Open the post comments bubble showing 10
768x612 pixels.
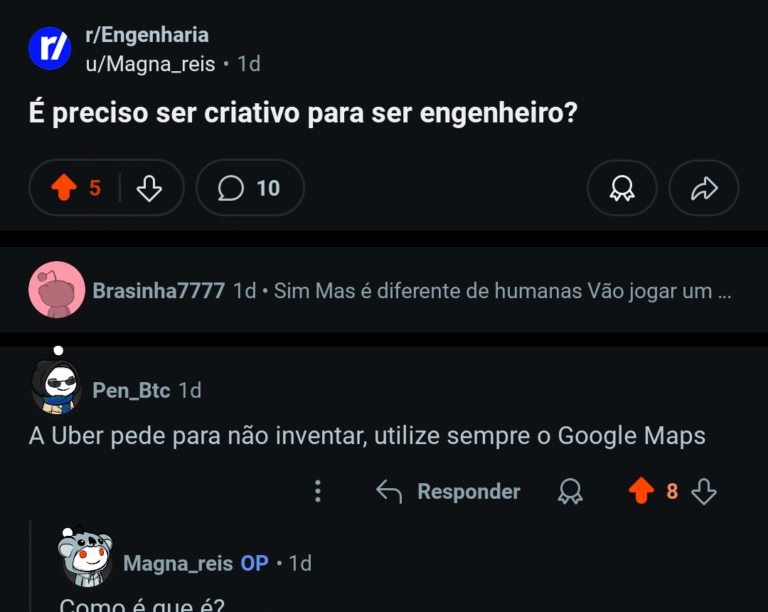(250, 187)
